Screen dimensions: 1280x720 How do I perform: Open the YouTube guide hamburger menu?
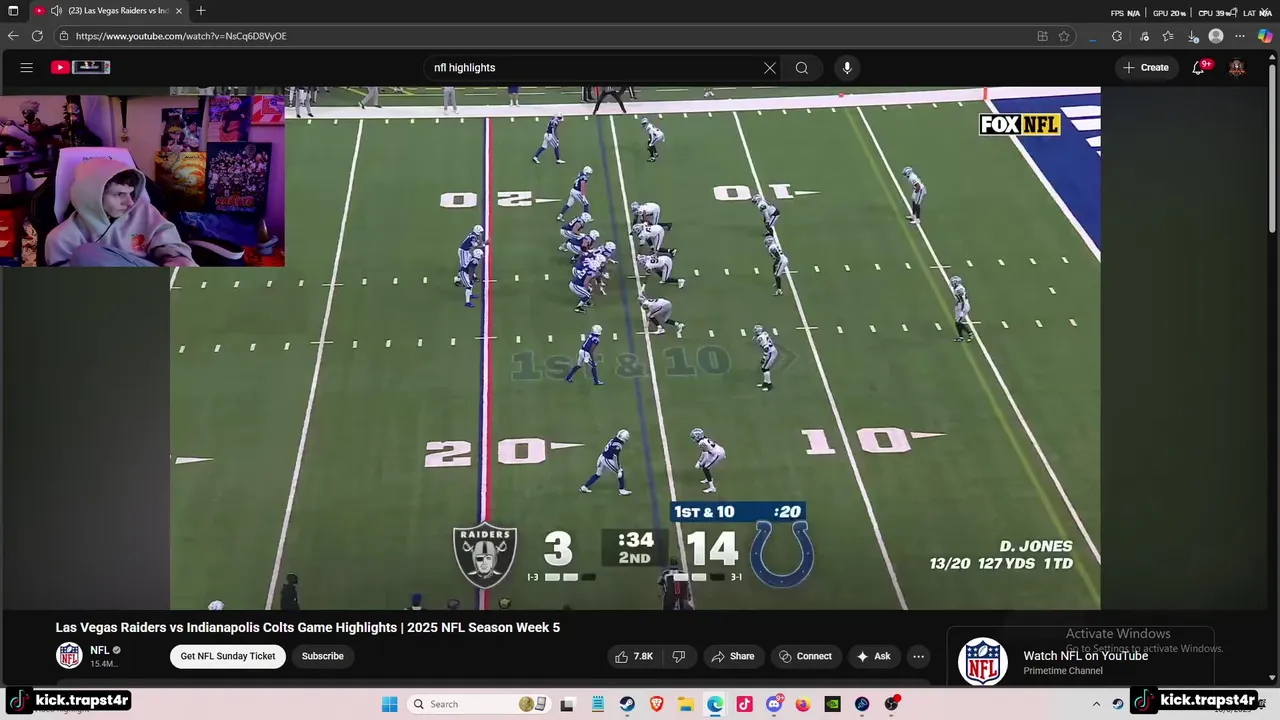[27, 67]
